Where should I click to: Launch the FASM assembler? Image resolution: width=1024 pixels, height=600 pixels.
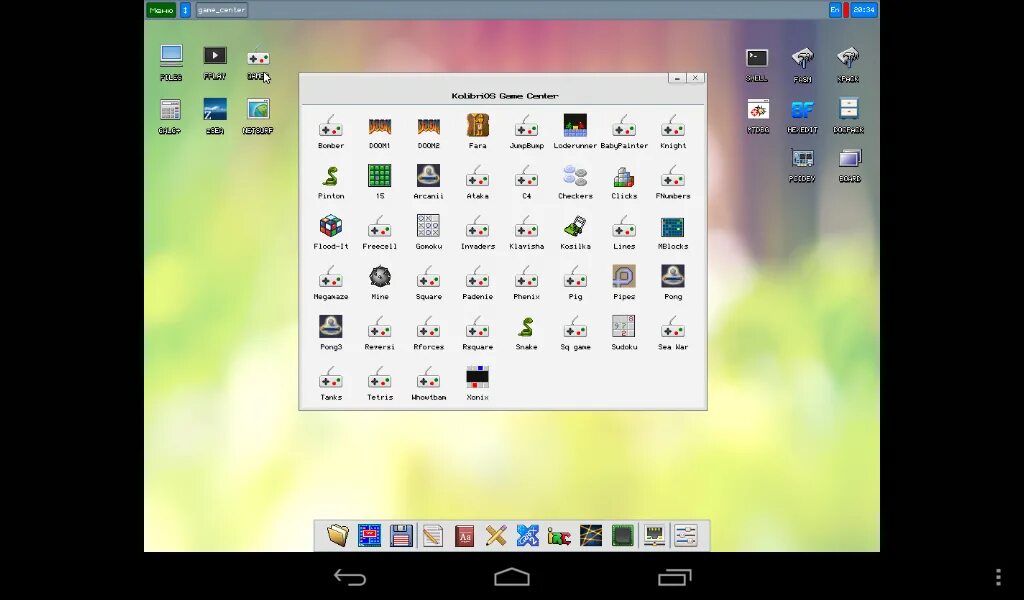pyautogui.click(x=802, y=56)
